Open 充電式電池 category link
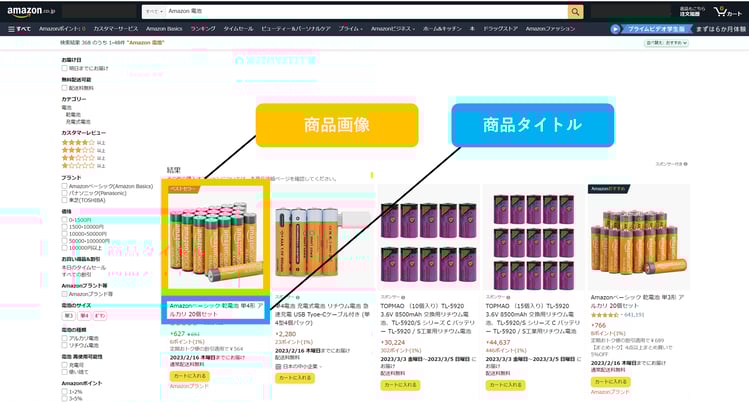The width and height of the screenshot is (749, 402). 78,122
